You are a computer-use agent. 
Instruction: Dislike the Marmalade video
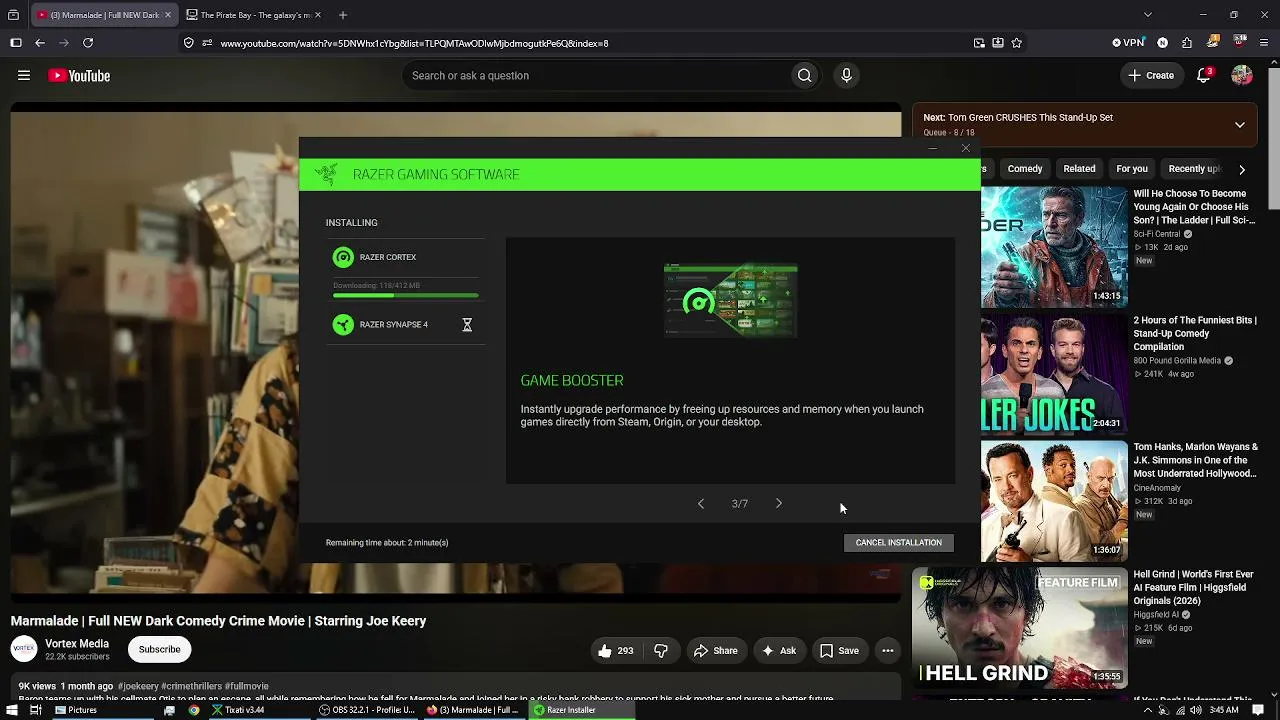click(x=661, y=651)
